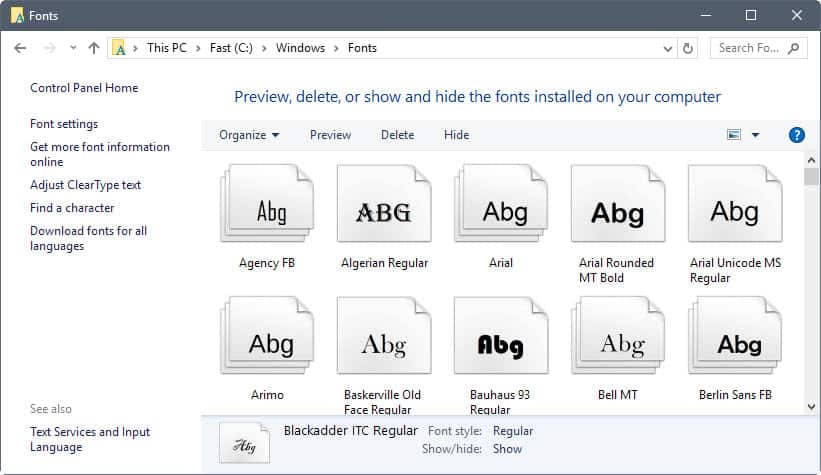Maximize the Fonts window
The height and width of the screenshot is (475, 821).
point(751,15)
